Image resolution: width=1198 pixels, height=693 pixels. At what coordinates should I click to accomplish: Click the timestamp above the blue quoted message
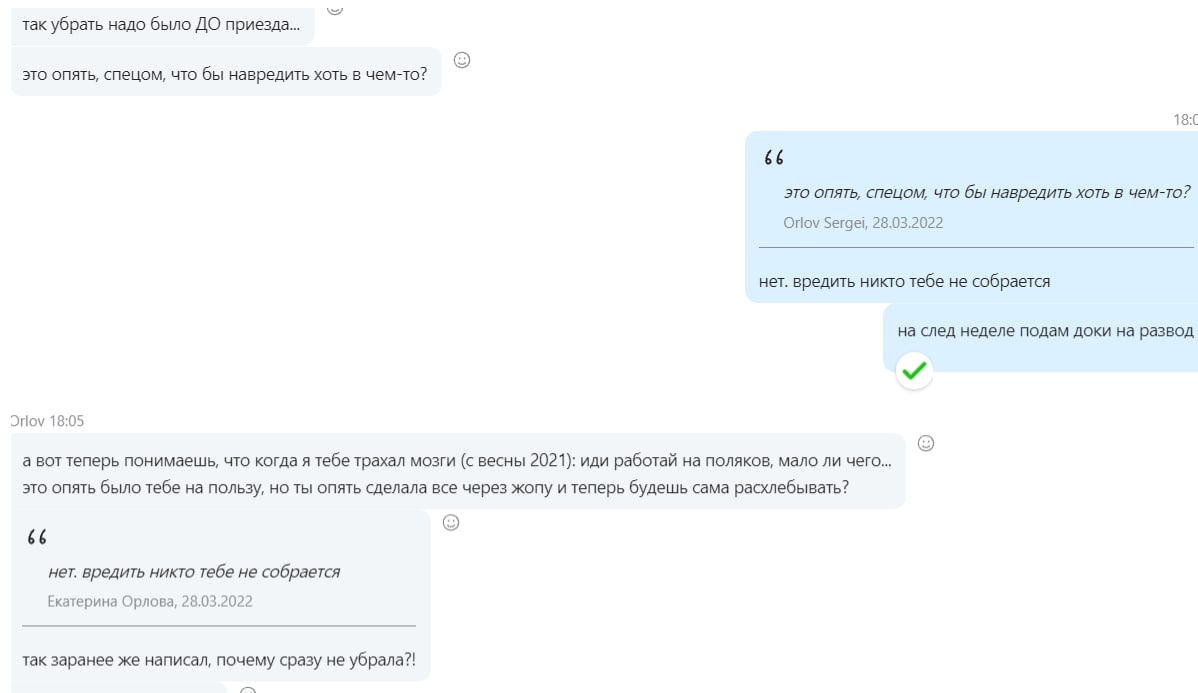point(1185,120)
